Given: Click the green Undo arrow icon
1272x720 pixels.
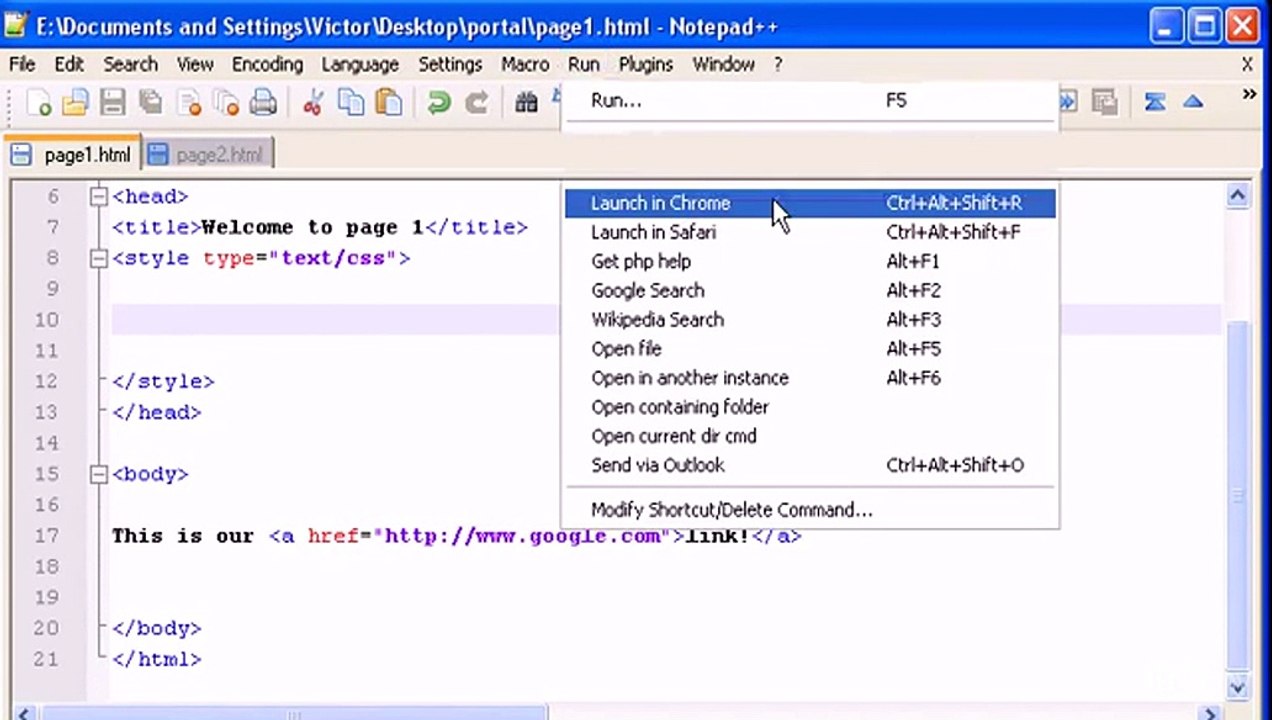Looking at the screenshot, I should pos(438,102).
